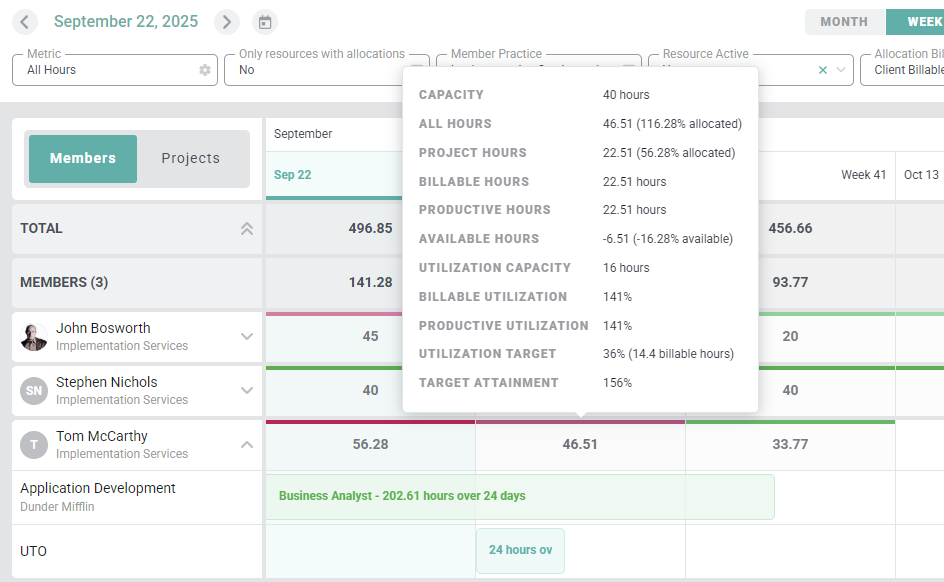Screen dimensions: 944x582
Task: Select the MONTH view tab
Action: [844, 22]
